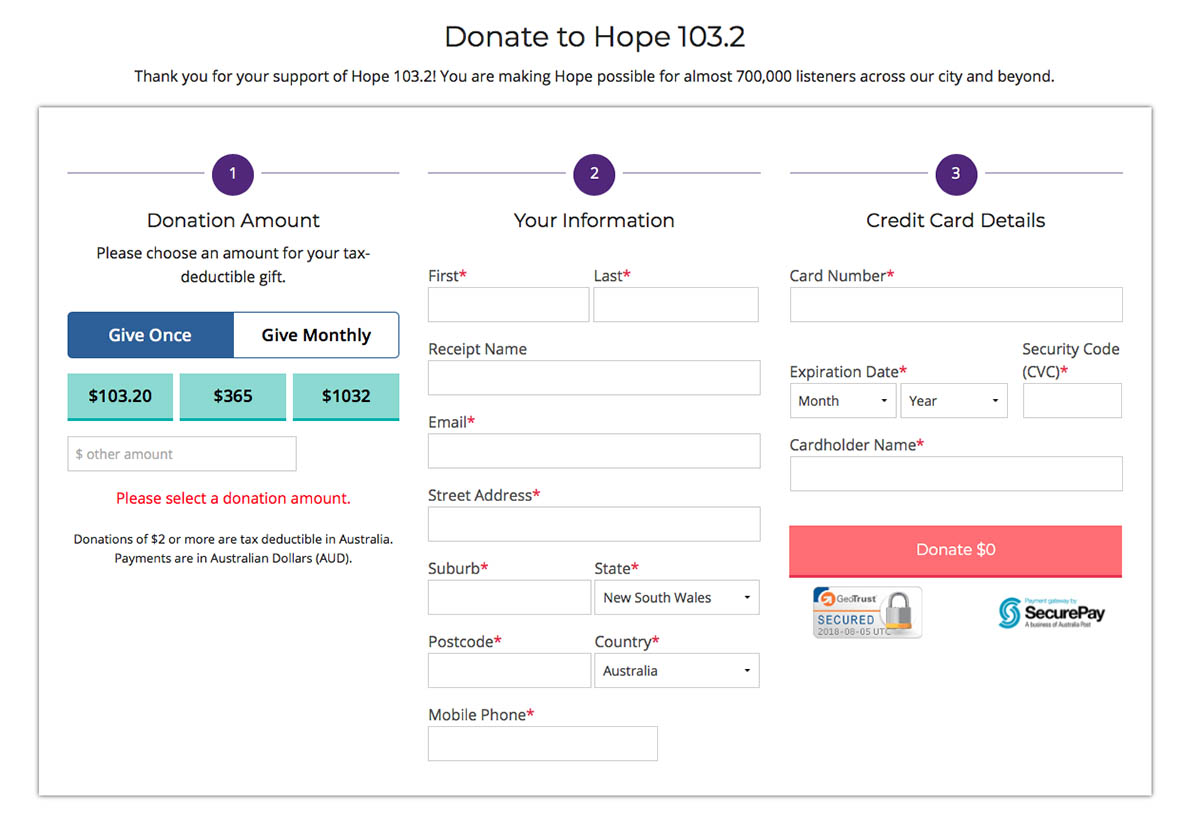
Task: Open the expiration Year dropdown
Action: 954,401
